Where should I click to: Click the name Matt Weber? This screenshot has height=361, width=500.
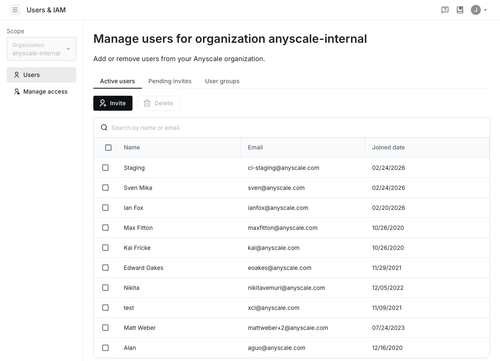pos(139,328)
